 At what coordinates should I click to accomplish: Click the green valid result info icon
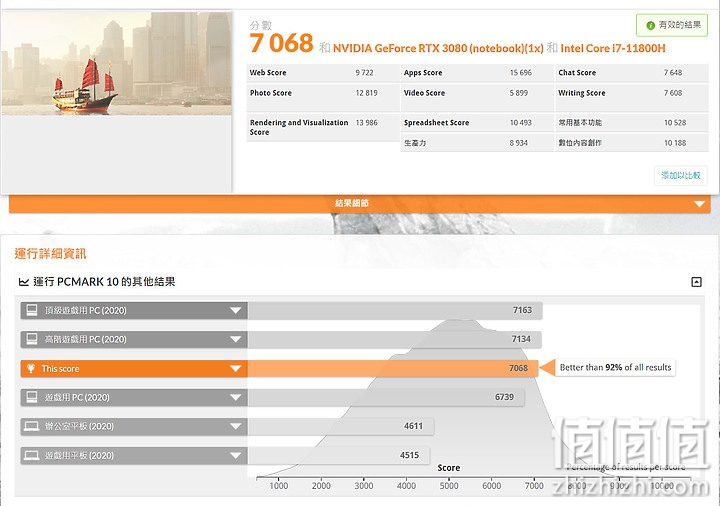pos(650,26)
